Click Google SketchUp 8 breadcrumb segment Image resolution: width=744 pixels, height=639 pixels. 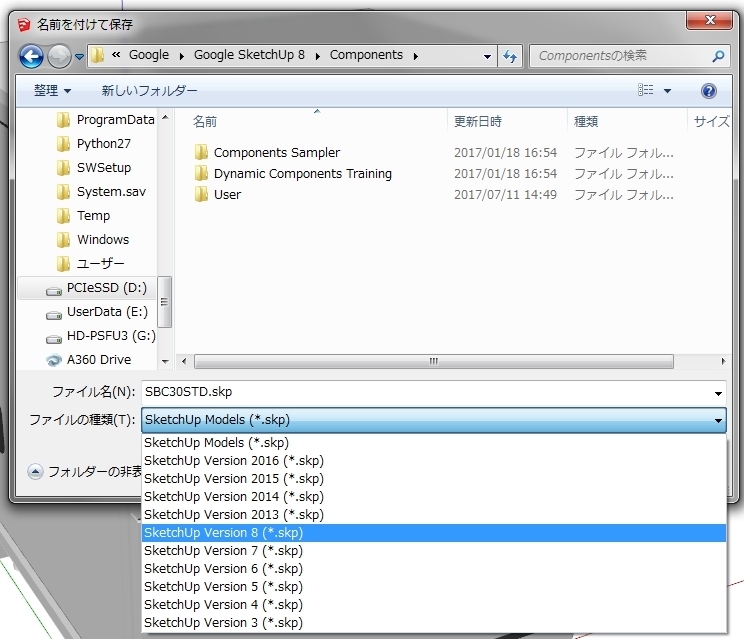pyautogui.click(x=249, y=55)
